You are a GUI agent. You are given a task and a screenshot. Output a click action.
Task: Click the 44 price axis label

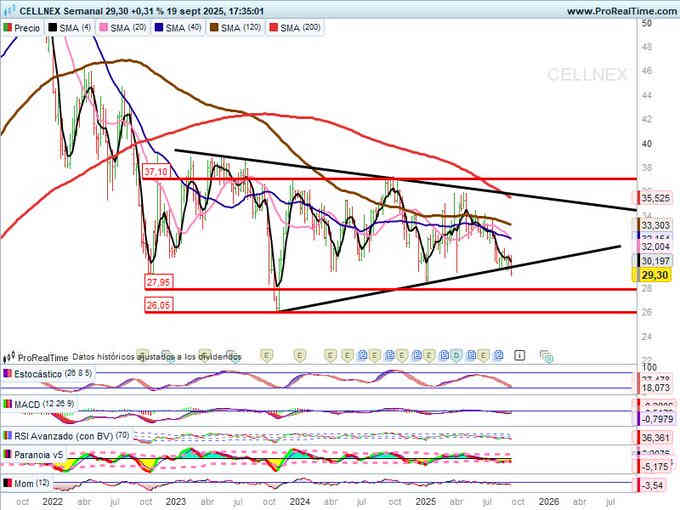coord(647,95)
